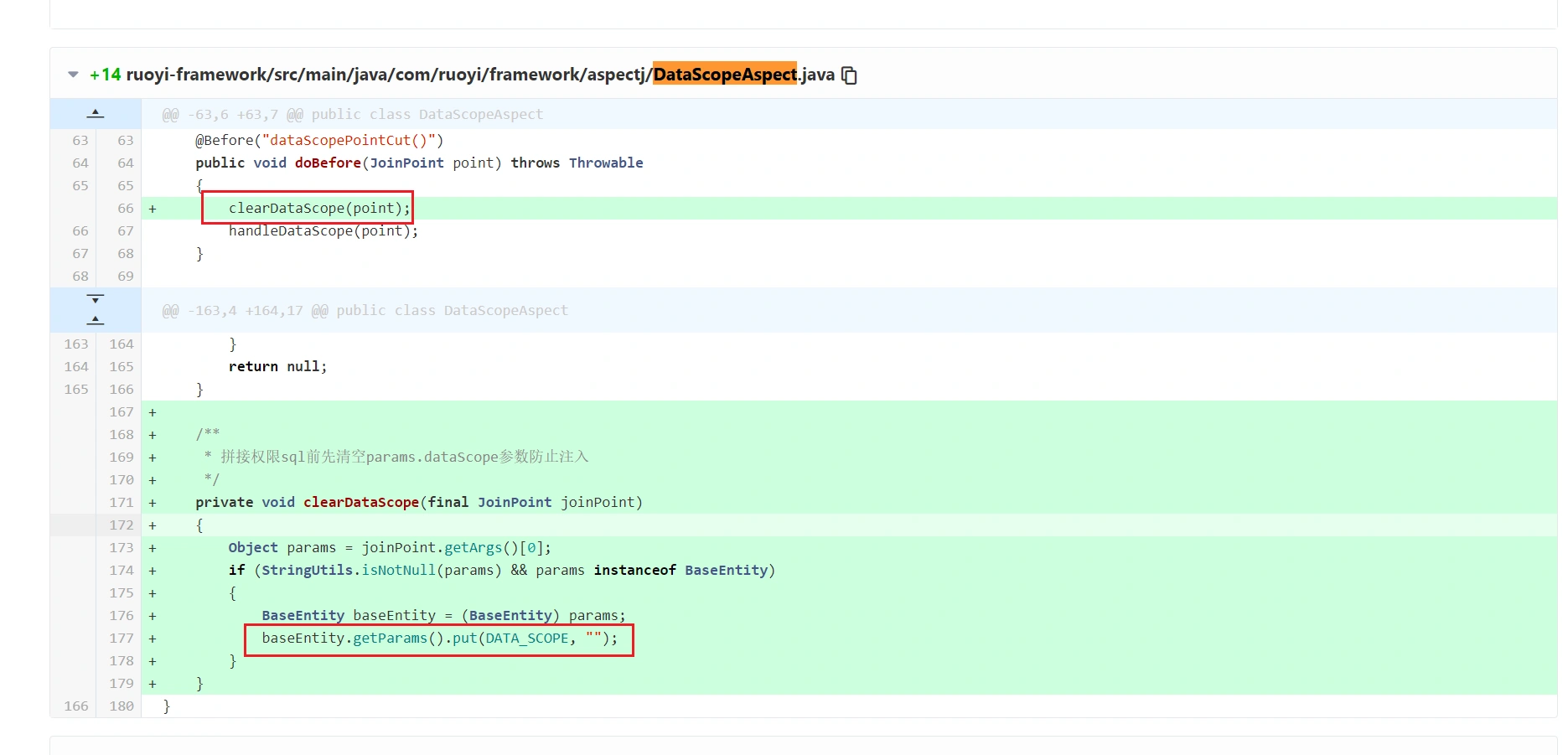Click the clearDataScope(point); call on line 66
The width and height of the screenshot is (1568, 755).
(319, 209)
